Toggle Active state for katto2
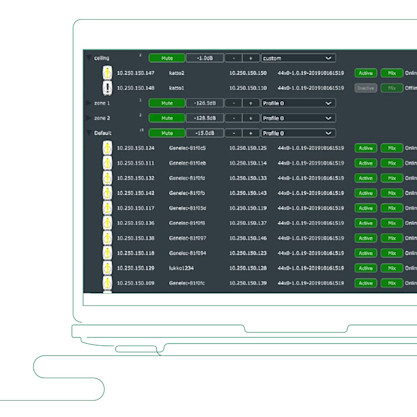 [366, 73]
